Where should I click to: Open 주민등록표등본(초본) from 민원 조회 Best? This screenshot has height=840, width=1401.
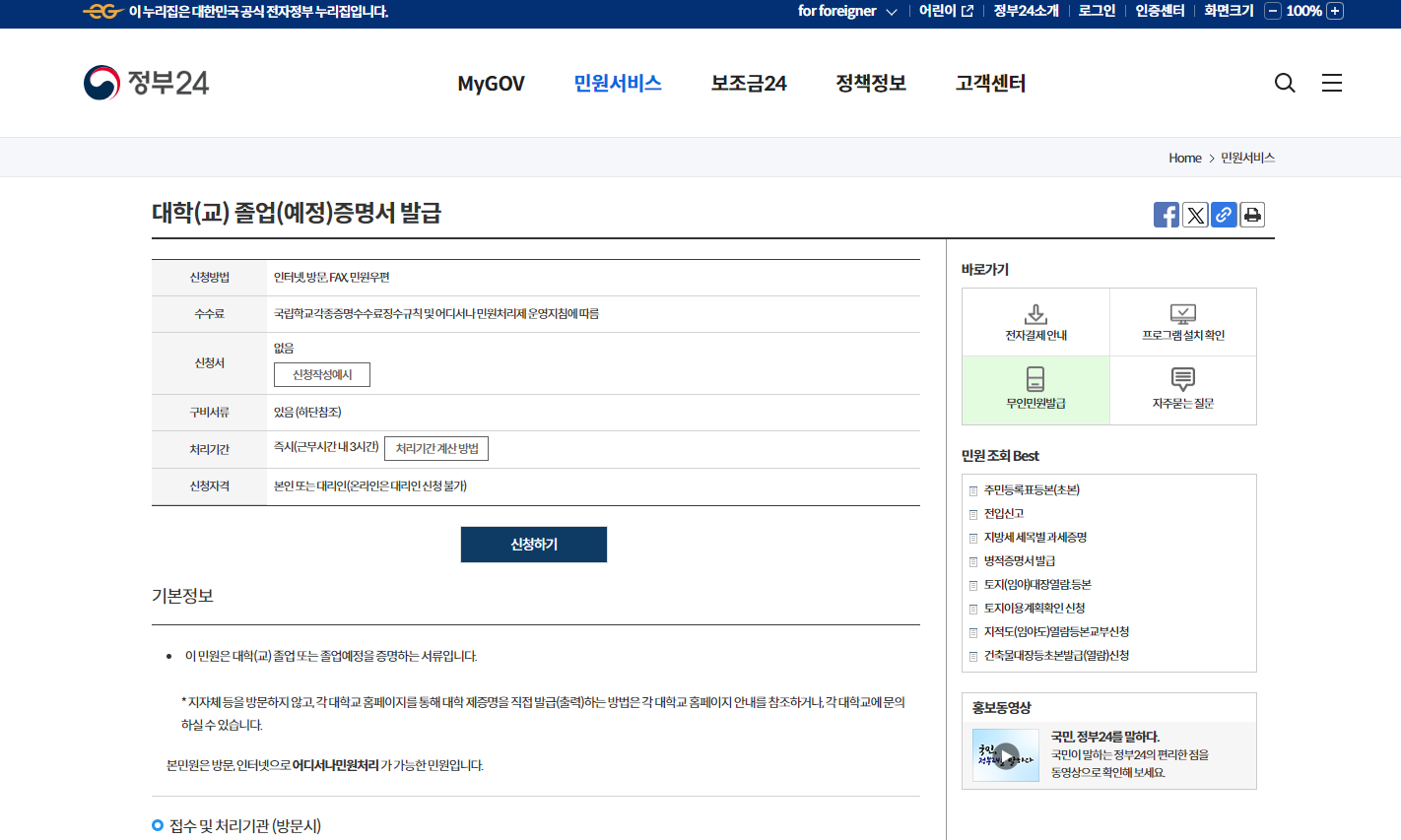pyautogui.click(x=1033, y=489)
